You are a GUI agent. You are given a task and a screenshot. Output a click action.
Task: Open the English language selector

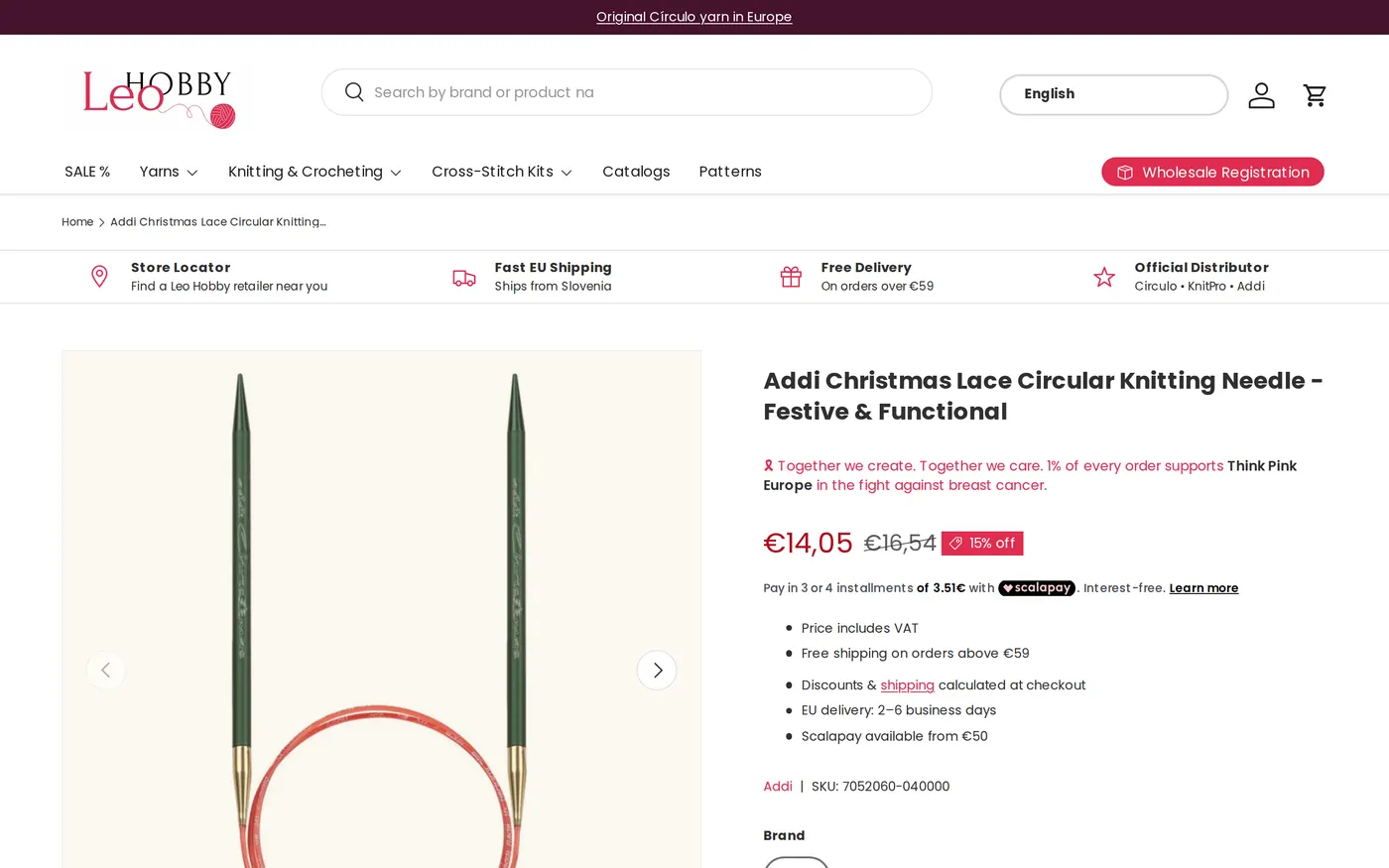coord(1113,94)
